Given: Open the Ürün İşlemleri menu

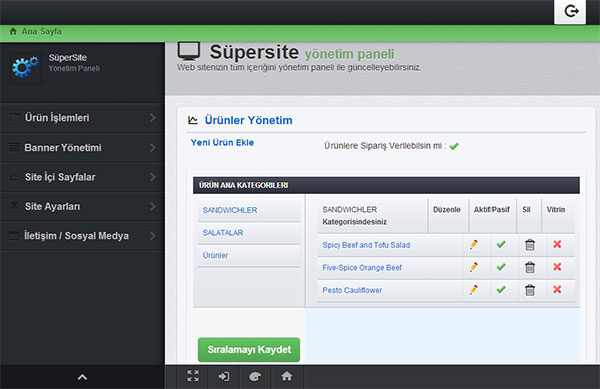Looking at the screenshot, I should pos(82,118).
